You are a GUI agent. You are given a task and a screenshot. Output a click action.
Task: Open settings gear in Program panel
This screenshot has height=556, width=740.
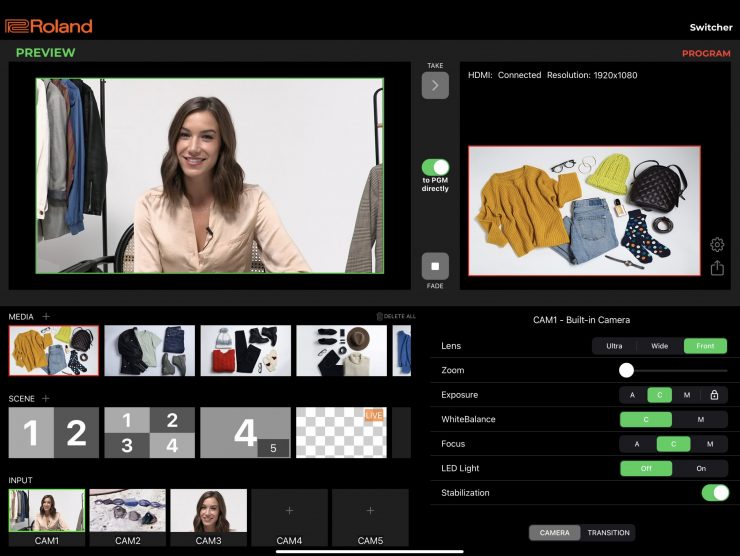coord(717,245)
